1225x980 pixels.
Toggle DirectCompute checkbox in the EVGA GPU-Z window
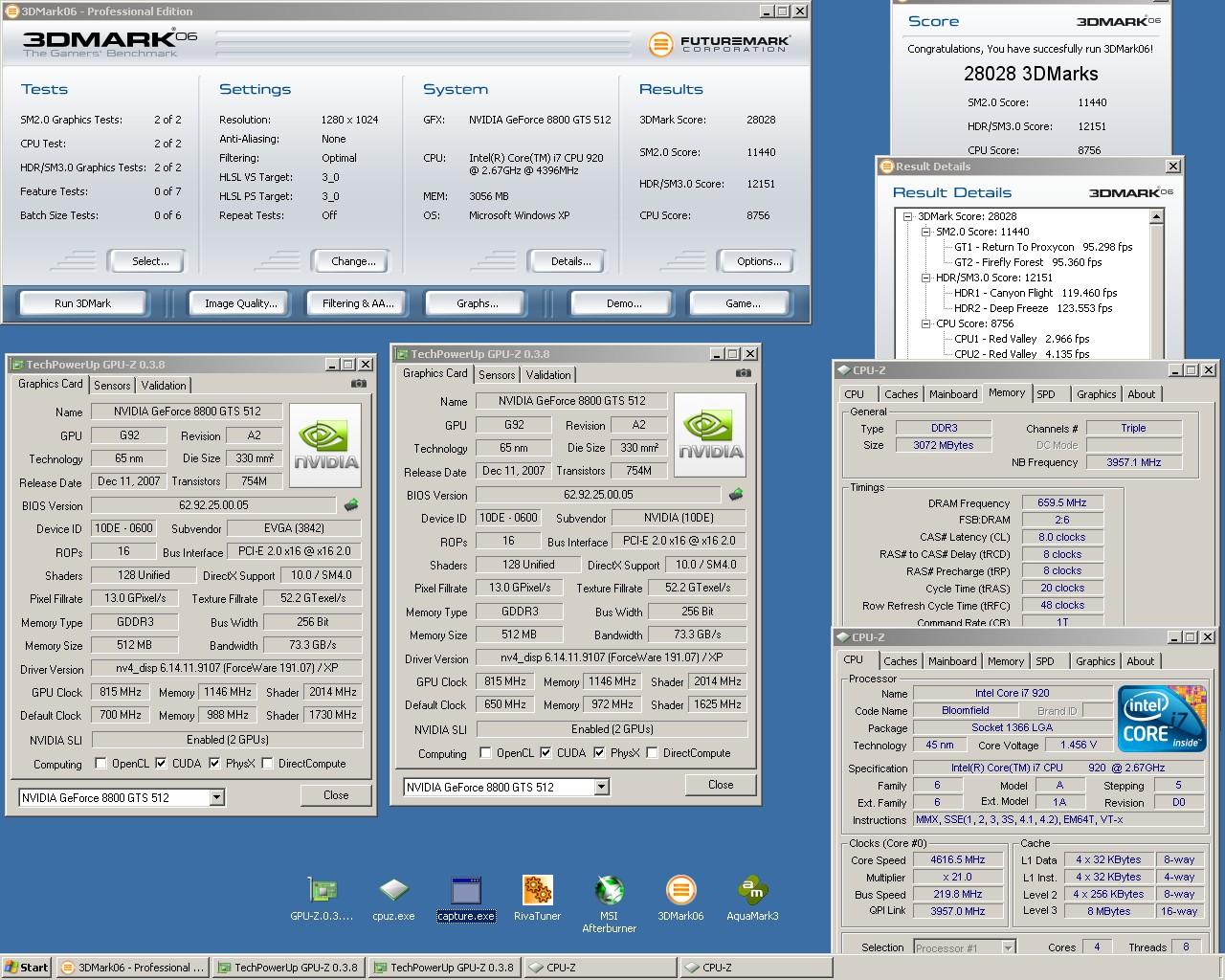tap(267, 764)
